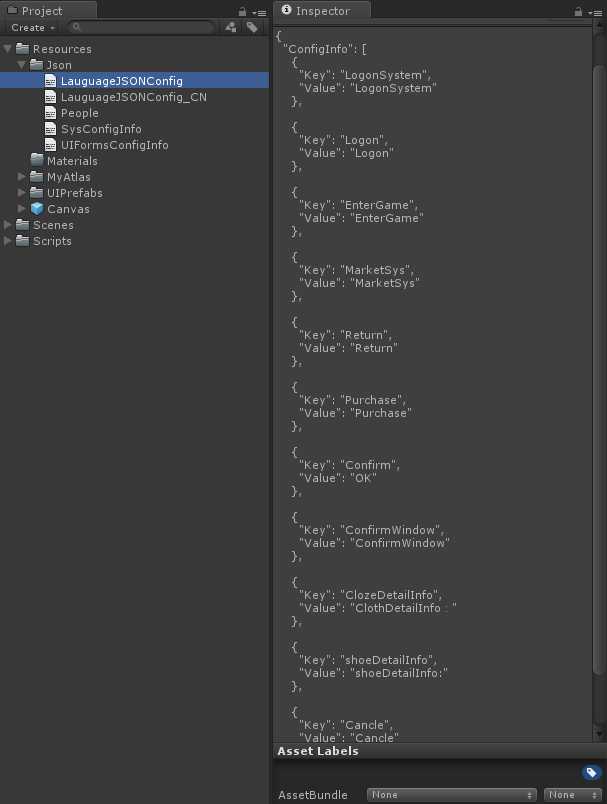Screen dimensions: 607x804
Task: Open the Search by Label filter icon
Action: pos(252,27)
